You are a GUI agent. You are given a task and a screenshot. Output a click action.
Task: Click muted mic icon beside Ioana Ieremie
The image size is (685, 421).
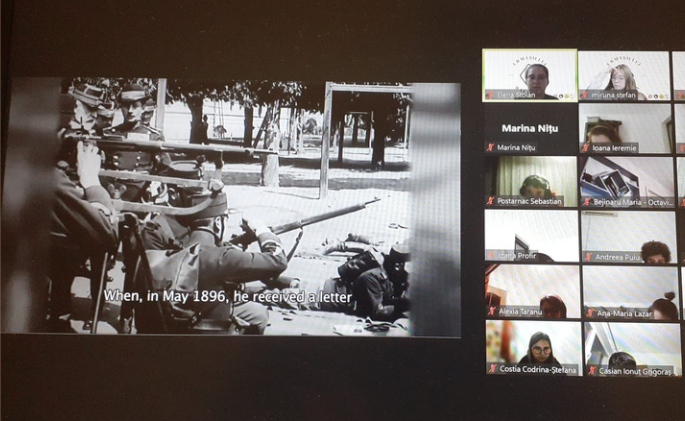click(586, 148)
